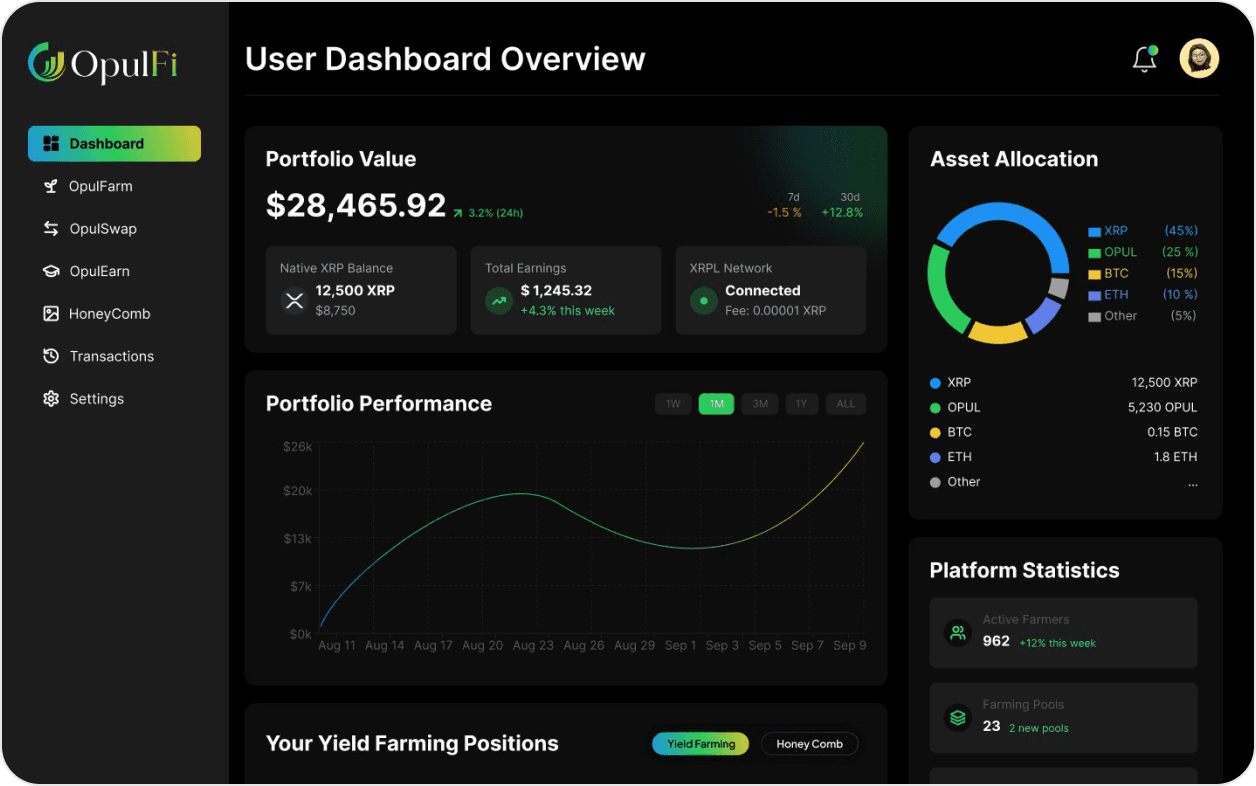
Task: Open the notifications bell icon
Action: [1144, 59]
